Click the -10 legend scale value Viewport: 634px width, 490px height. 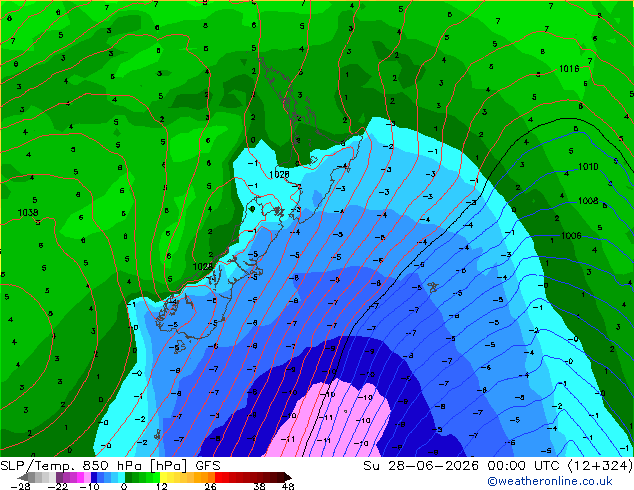tap(89, 486)
